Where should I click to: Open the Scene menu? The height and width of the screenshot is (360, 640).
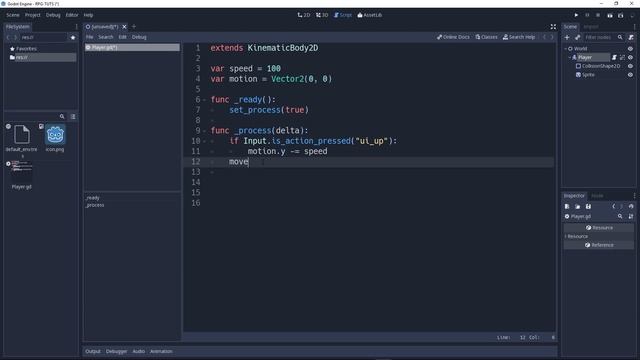(13, 15)
